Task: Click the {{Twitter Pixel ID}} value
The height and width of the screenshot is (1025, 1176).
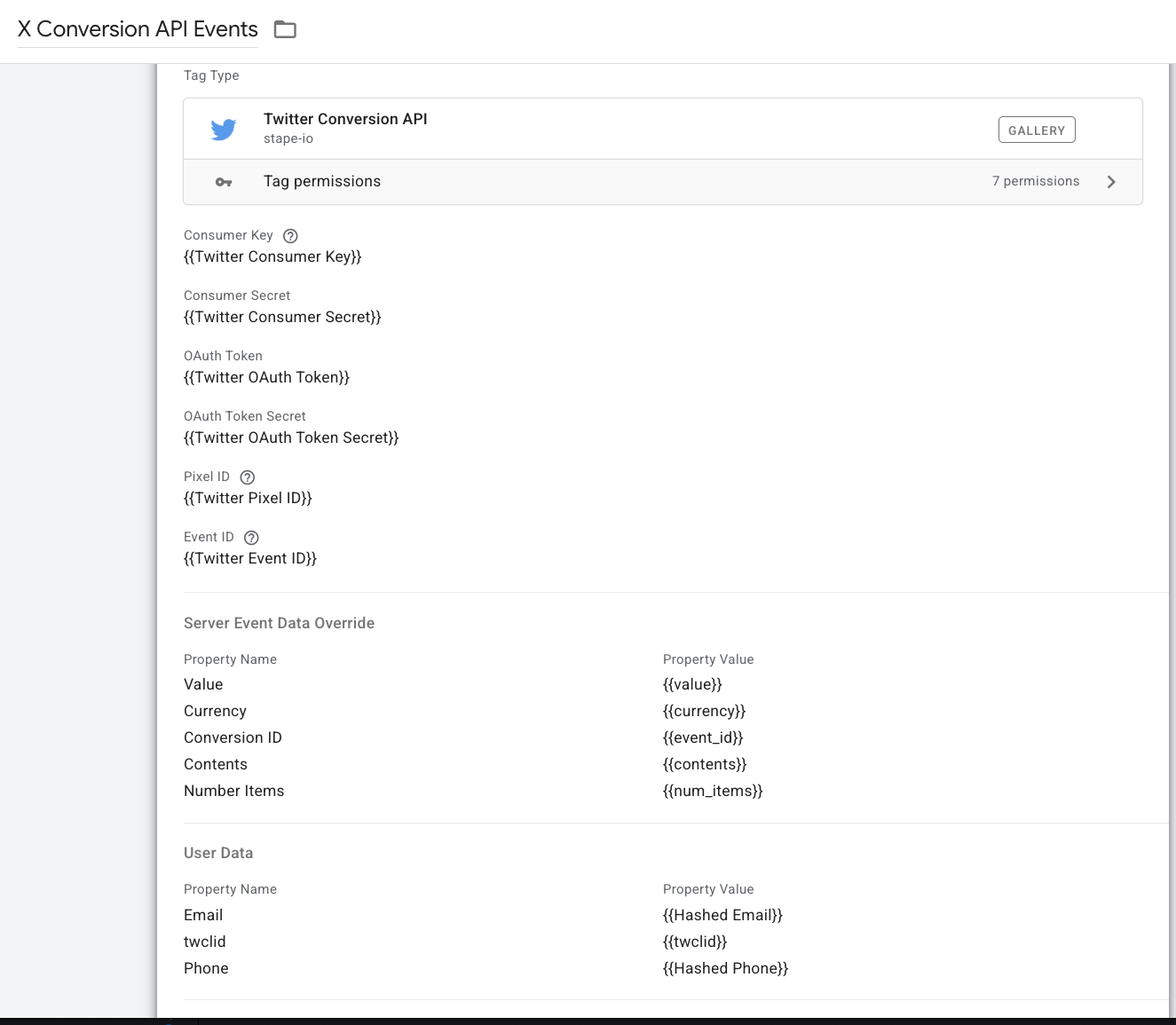Action: 248,499
